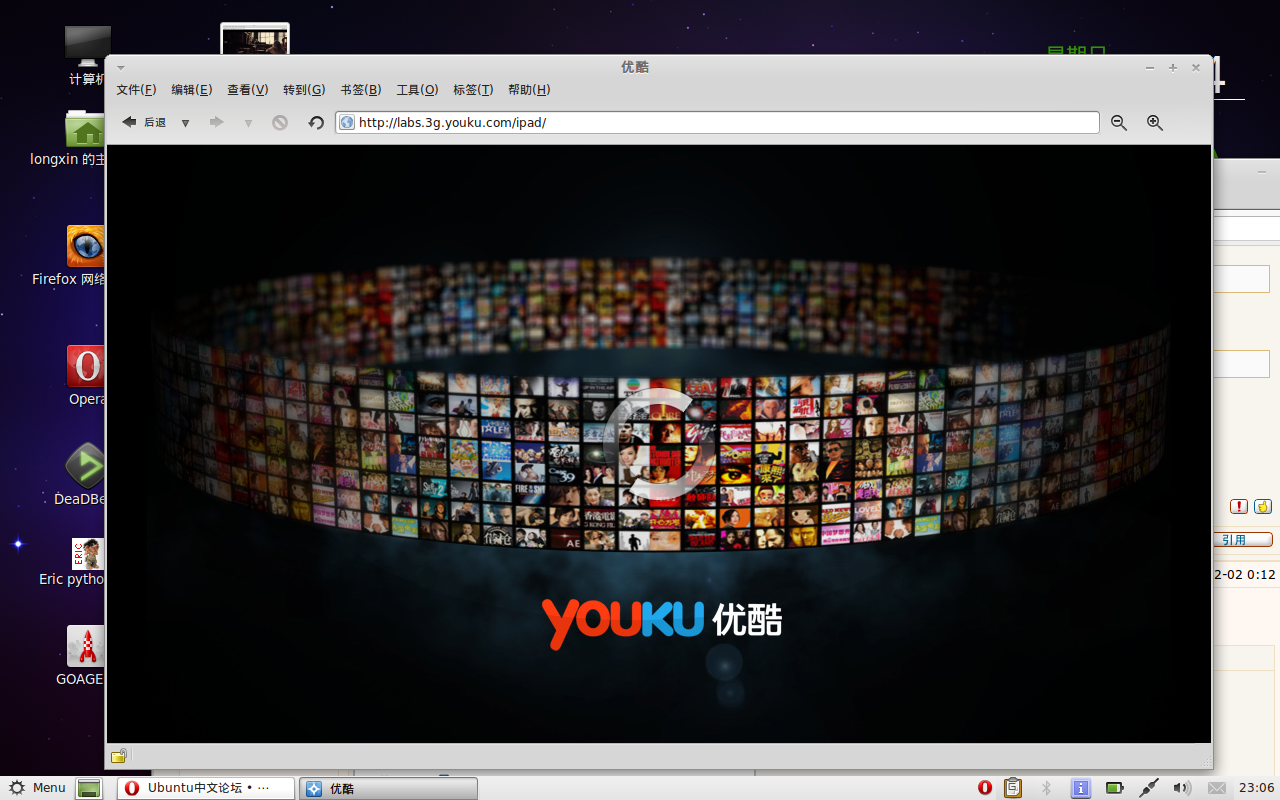The image size is (1280, 800).
Task: Launch Firefox from the desktop icon
Action: pyautogui.click(x=69, y=257)
